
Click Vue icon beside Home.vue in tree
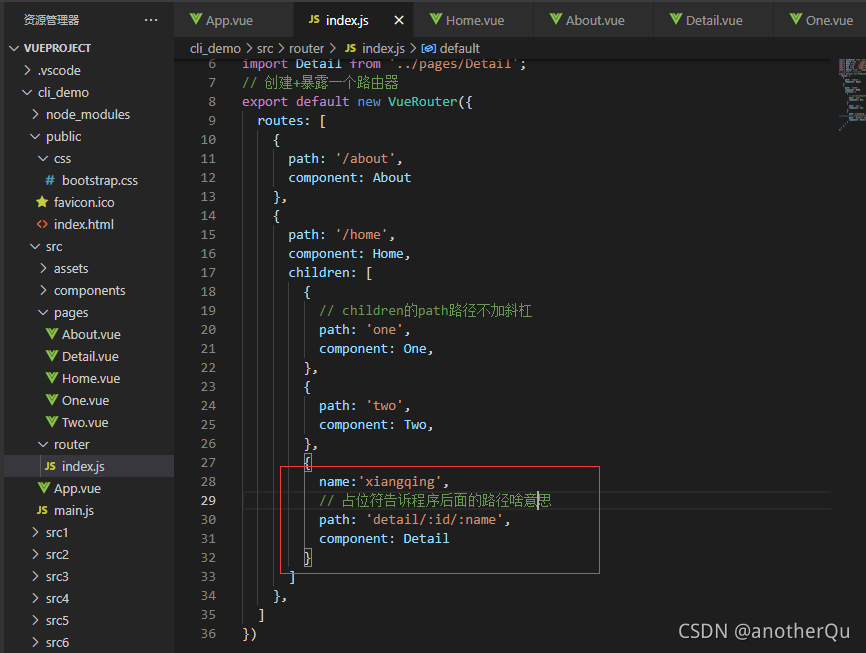point(52,378)
